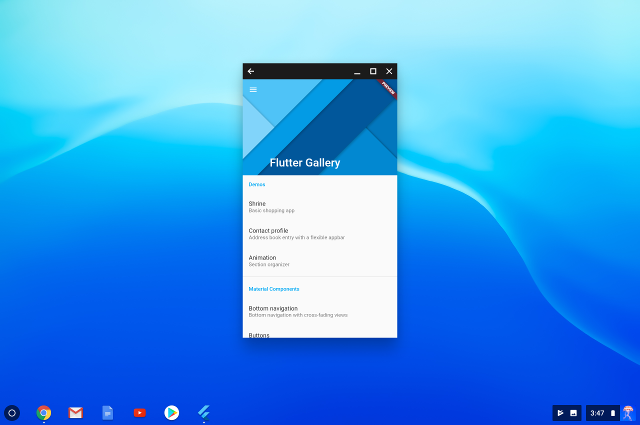Launch Play Store from the shelf
The width and height of the screenshot is (640, 425).
click(x=171, y=413)
